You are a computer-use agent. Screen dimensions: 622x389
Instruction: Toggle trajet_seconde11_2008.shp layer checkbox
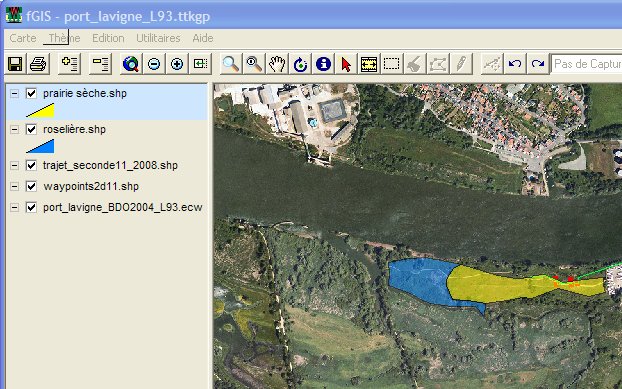[x=31, y=165]
